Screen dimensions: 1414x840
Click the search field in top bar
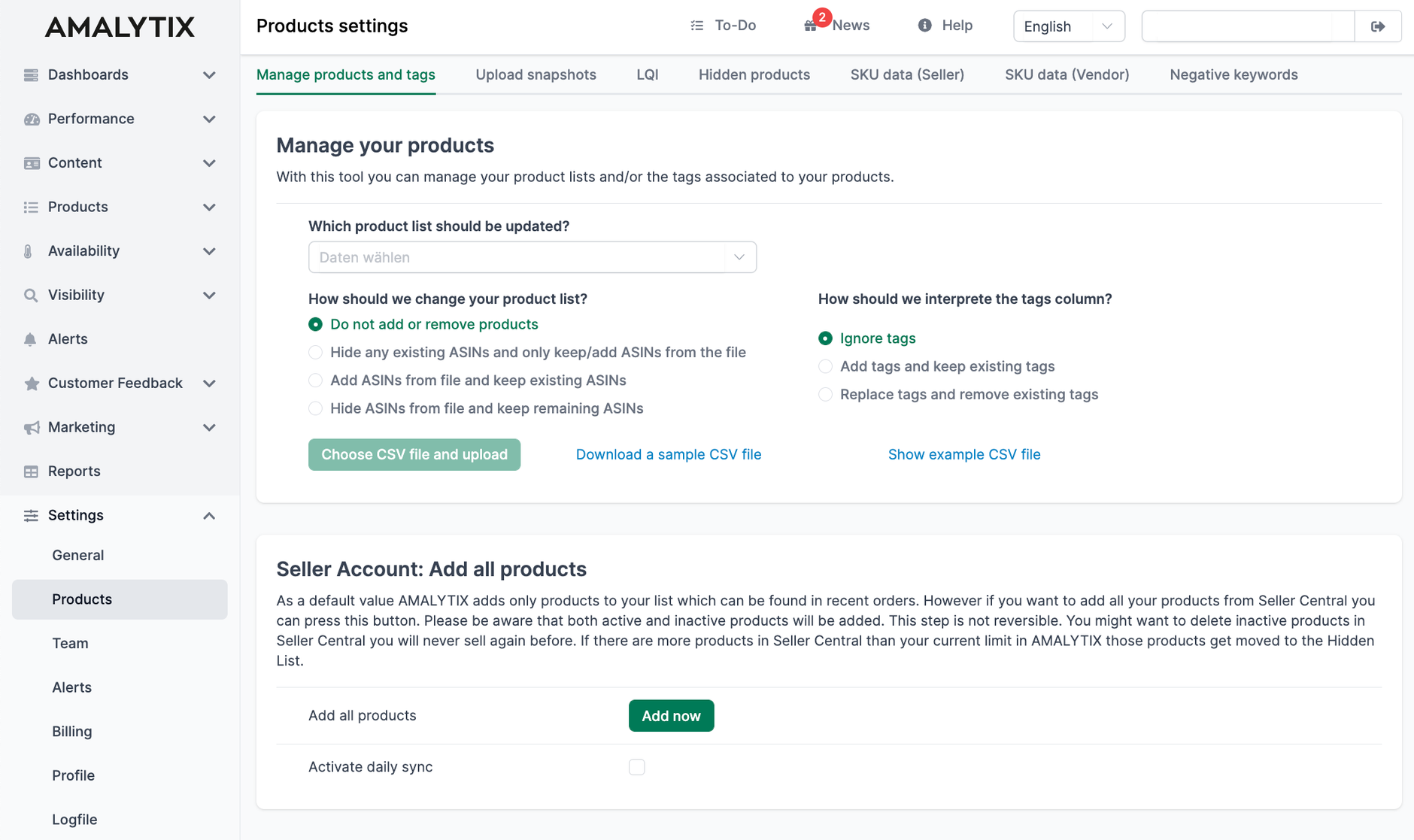point(1248,26)
